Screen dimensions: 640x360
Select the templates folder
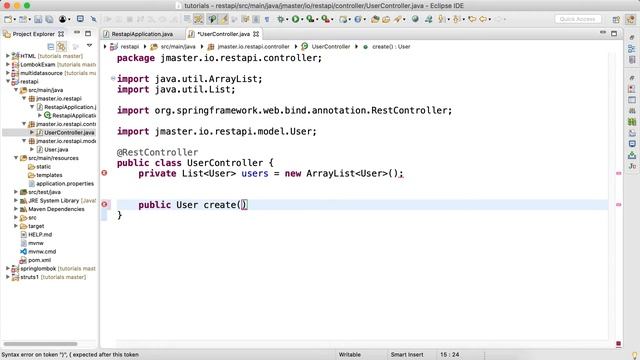tap(49, 175)
